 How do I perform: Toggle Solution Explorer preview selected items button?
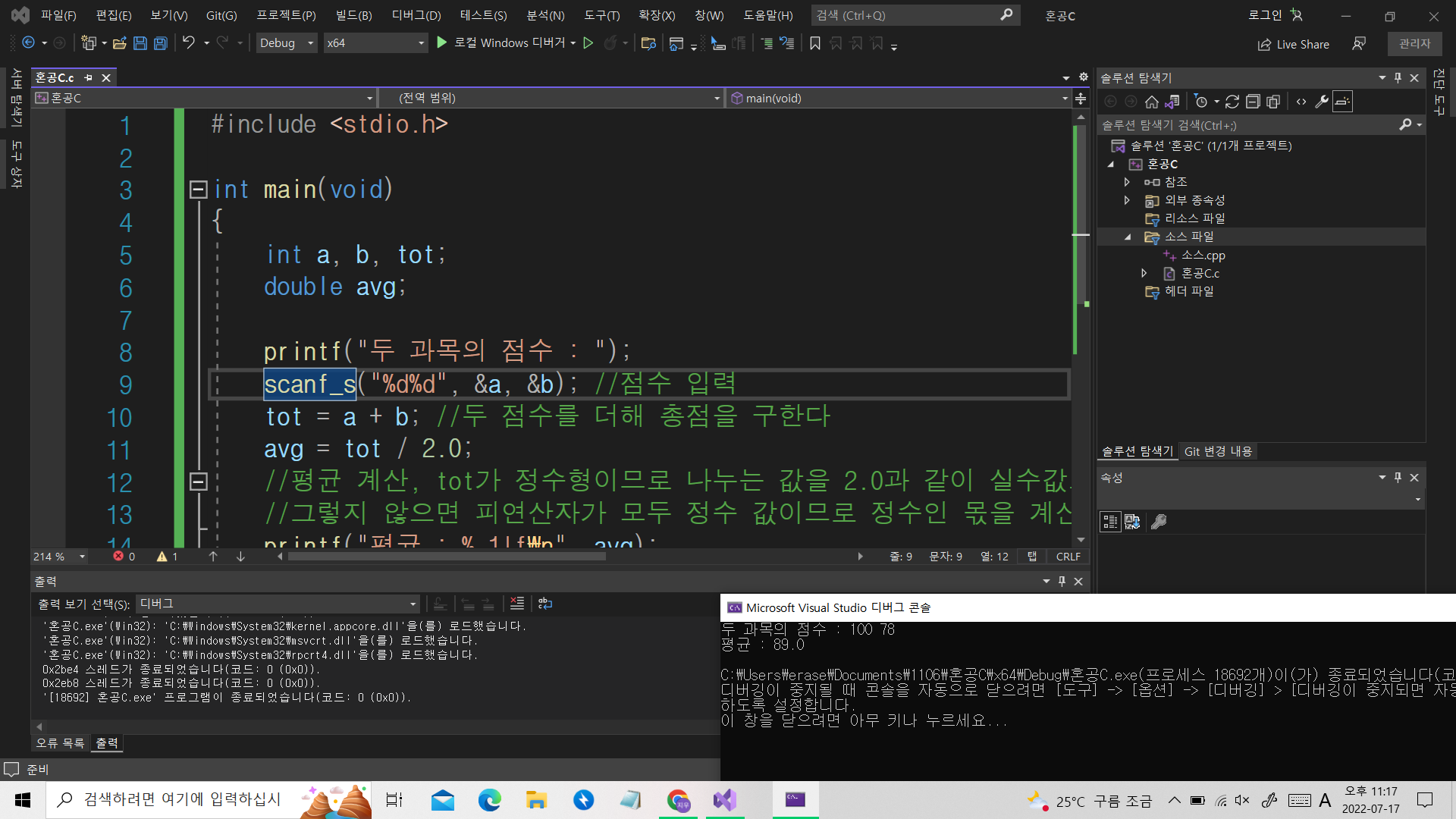point(1342,102)
